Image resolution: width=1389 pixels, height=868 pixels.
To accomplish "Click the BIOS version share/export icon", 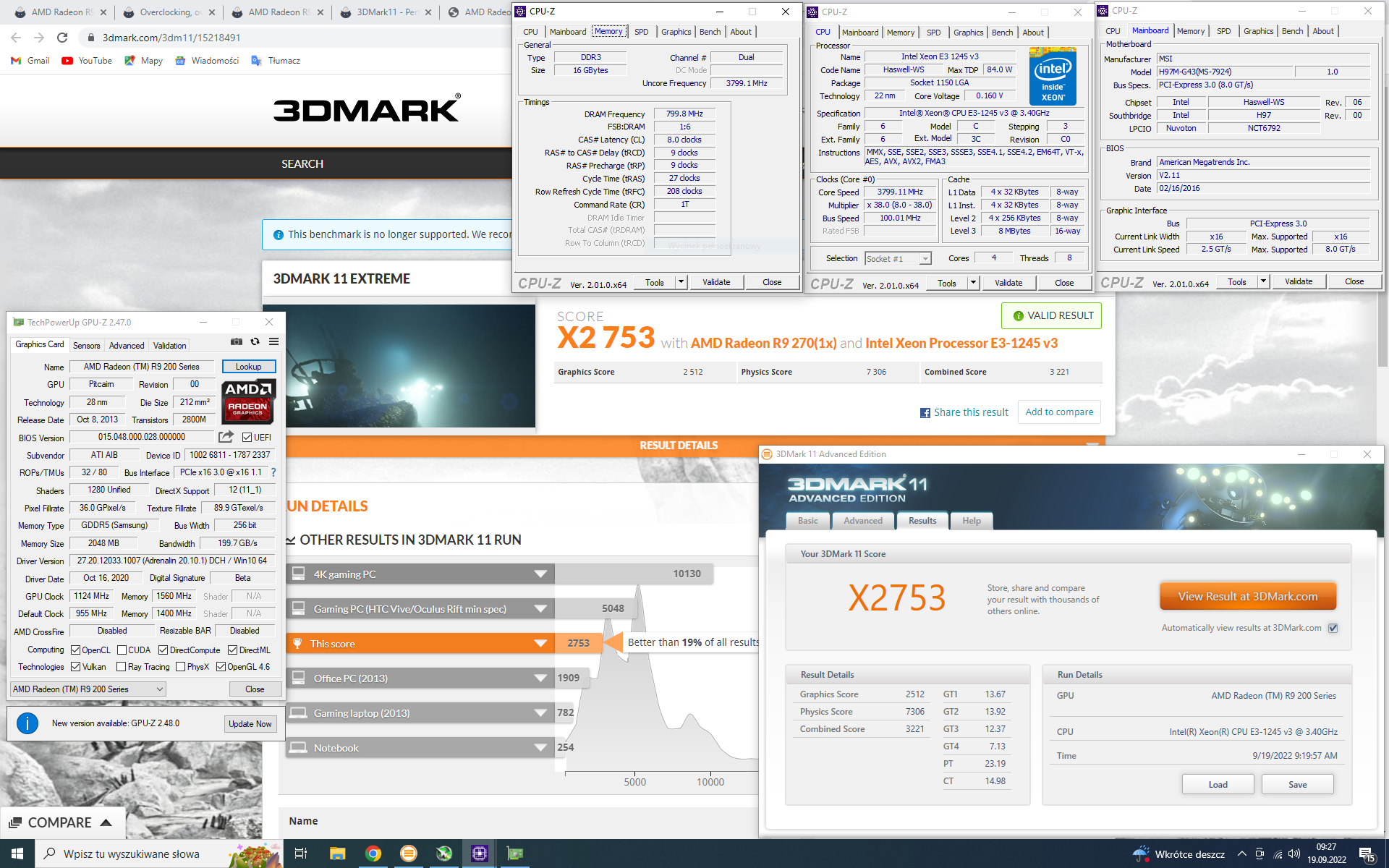I will pyautogui.click(x=226, y=437).
